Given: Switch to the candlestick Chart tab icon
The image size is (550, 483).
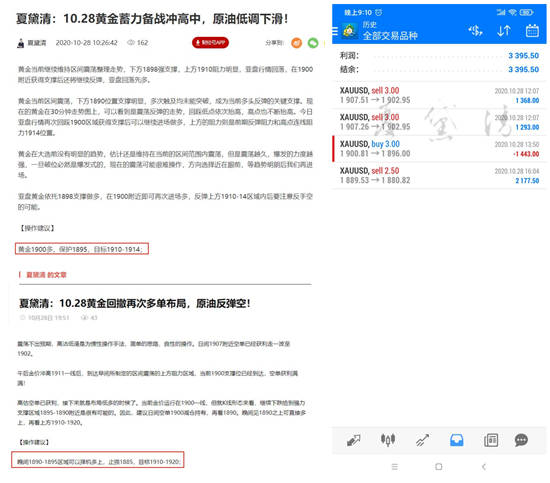Looking at the screenshot, I should 388,440.
